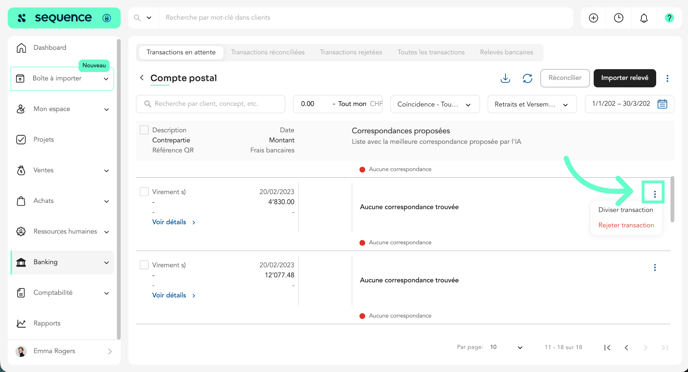
Task: Click the refresh sync icon
Action: tap(527, 78)
